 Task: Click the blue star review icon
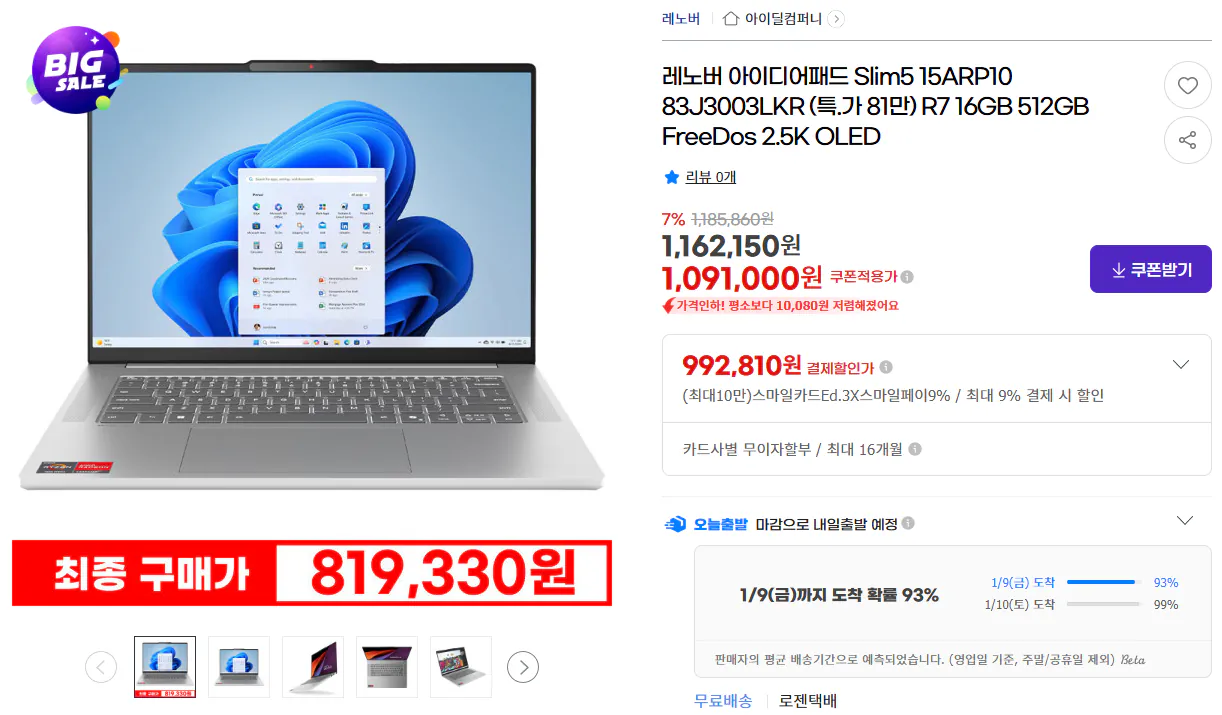point(671,177)
